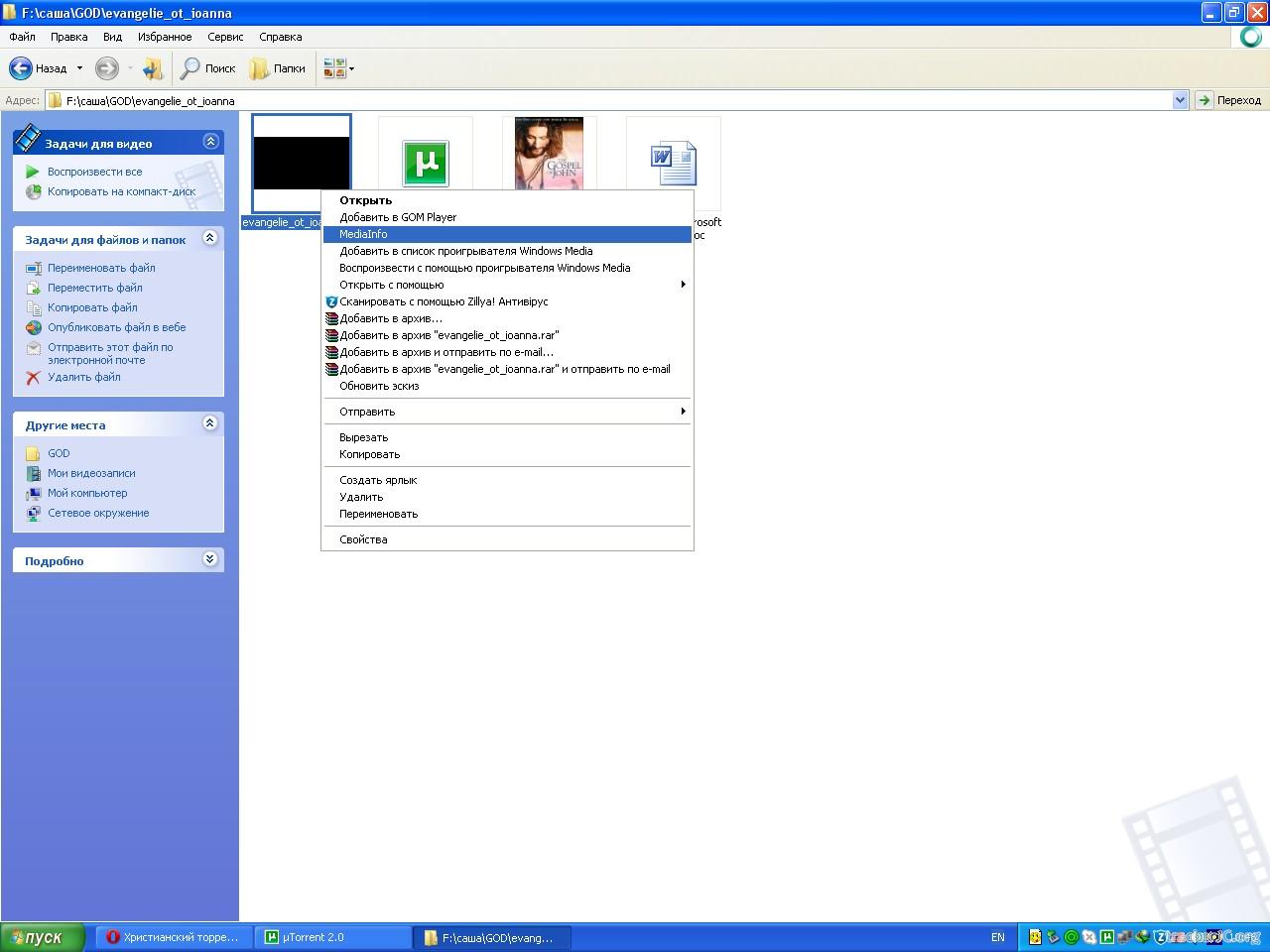Select the Word document file icon
This screenshot has width=1270, height=952.
673,163
